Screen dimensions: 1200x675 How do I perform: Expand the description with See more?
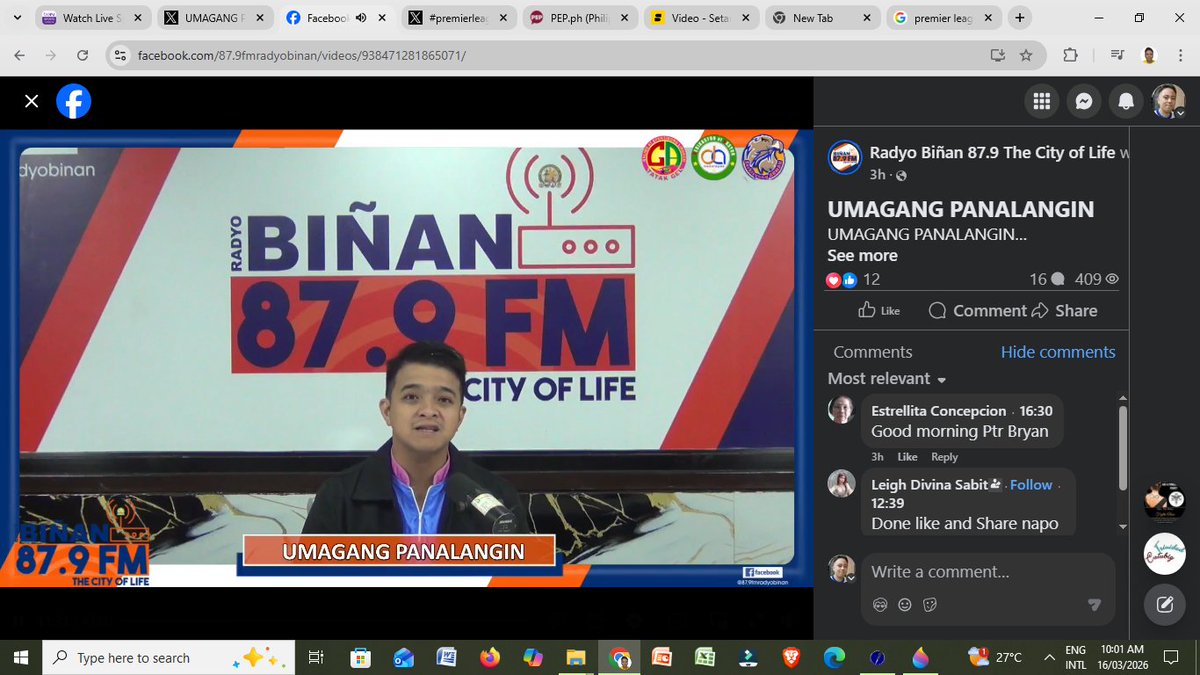click(x=862, y=255)
